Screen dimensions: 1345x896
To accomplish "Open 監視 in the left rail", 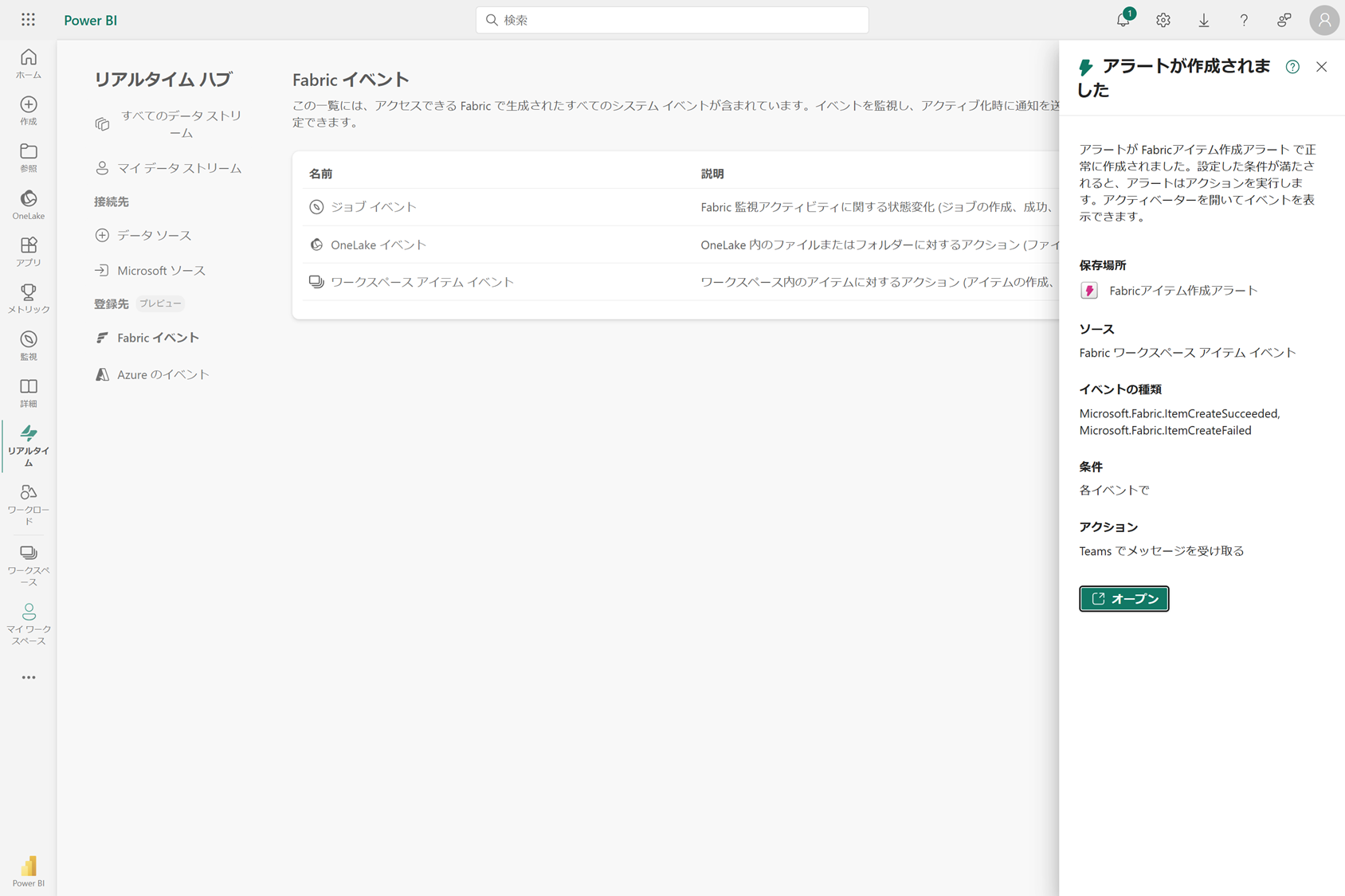I will [x=29, y=346].
